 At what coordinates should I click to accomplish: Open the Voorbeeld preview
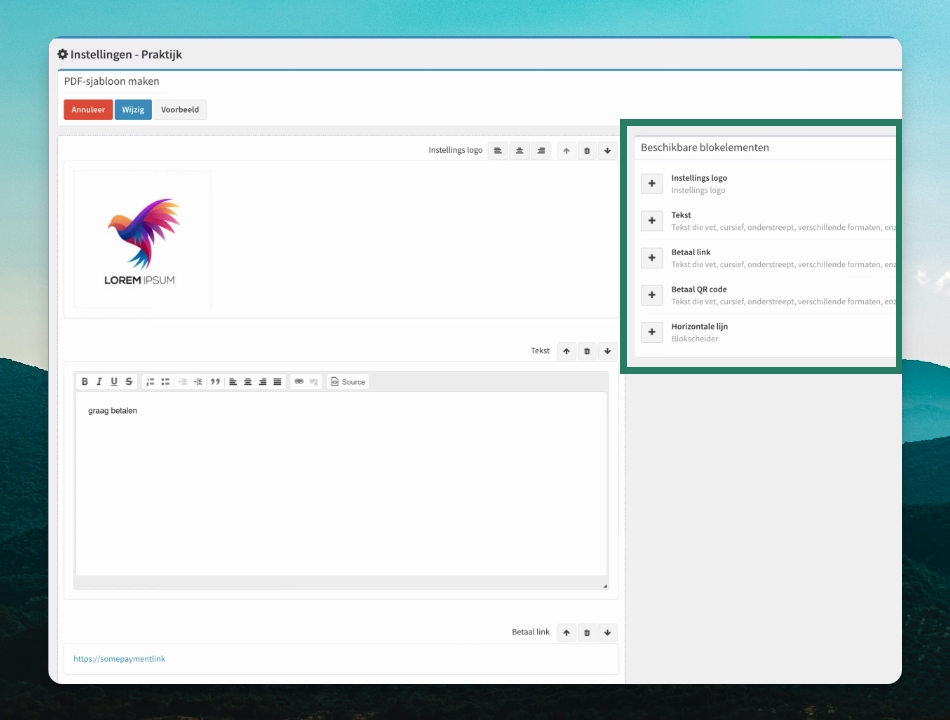pos(180,110)
